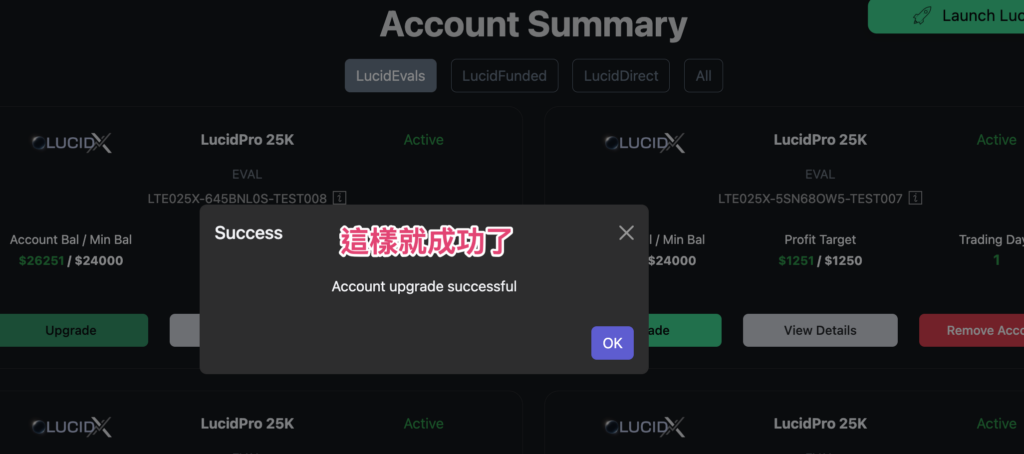Open the LucidDirect tab
Viewport: 1024px width, 454px height.
[x=621, y=76]
